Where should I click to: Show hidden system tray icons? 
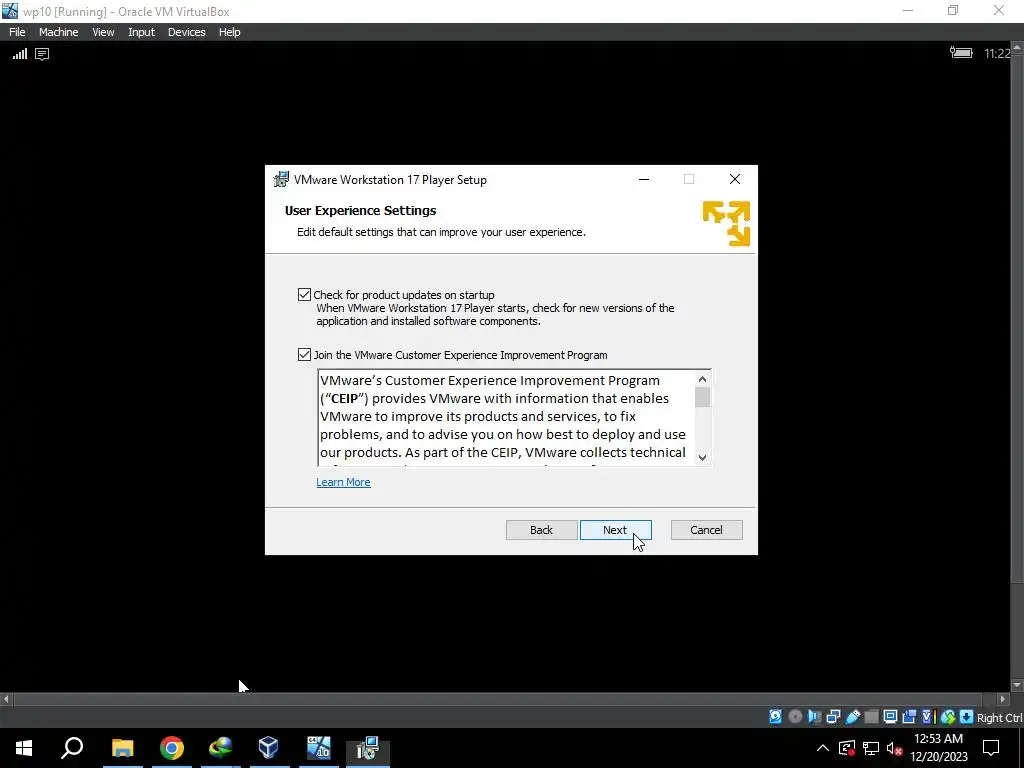click(823, 748)
